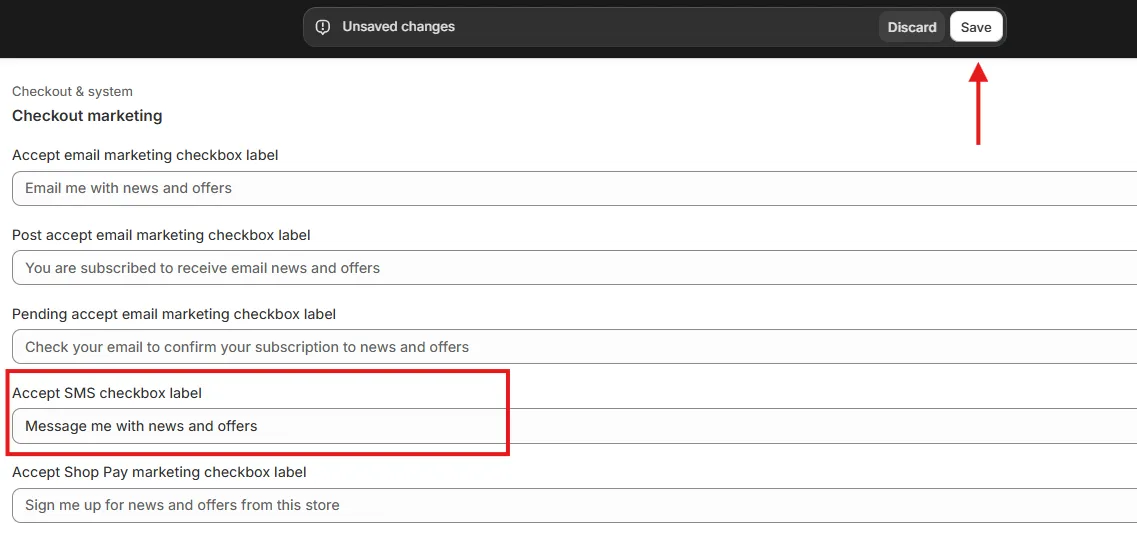
Task: Select the 'Checkout & system' breadcrumb text
Action: pyautogui.click(x=73, y=91)
